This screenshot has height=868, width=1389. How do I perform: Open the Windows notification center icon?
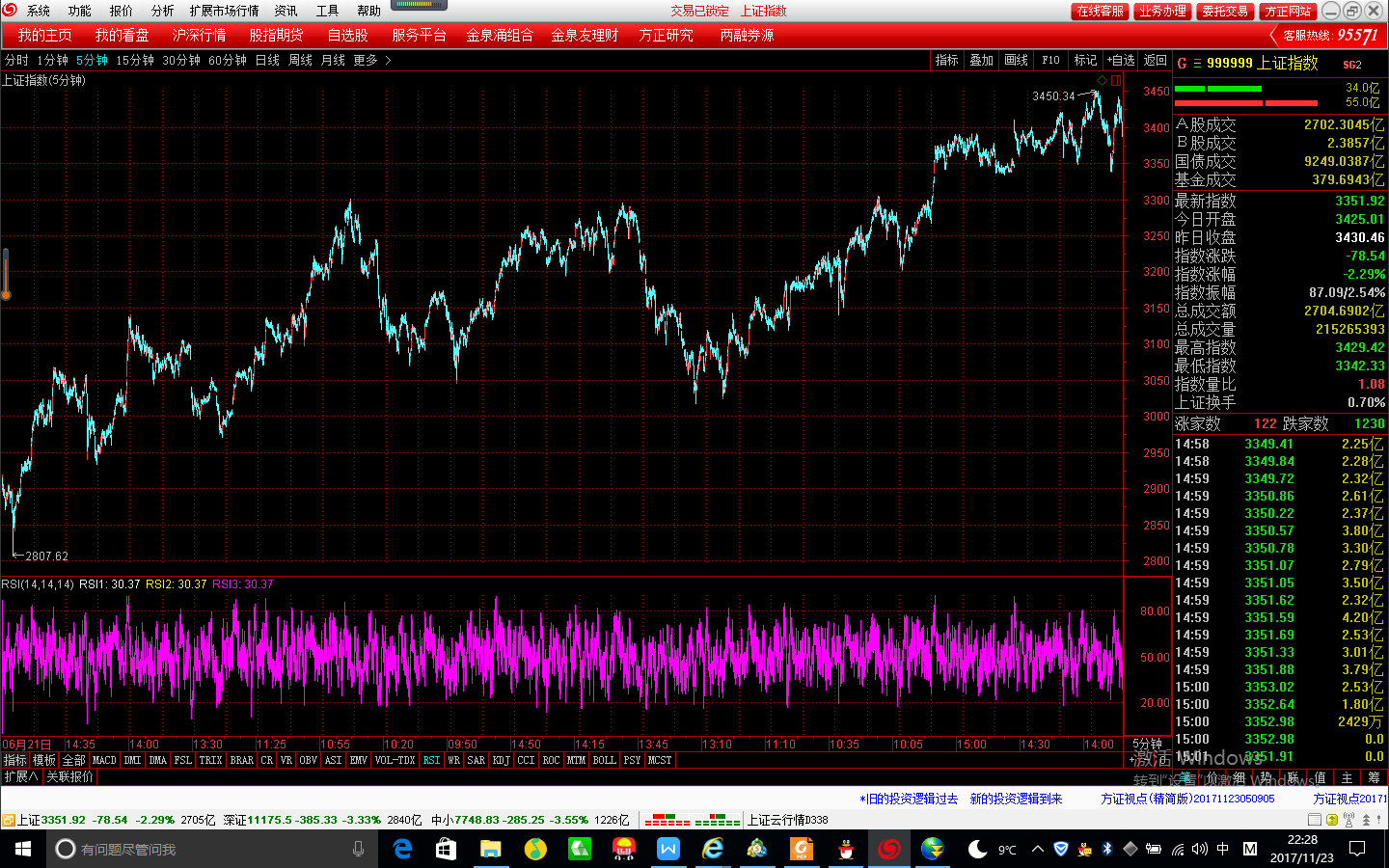pyautogui.click(x=1357, y=849)
